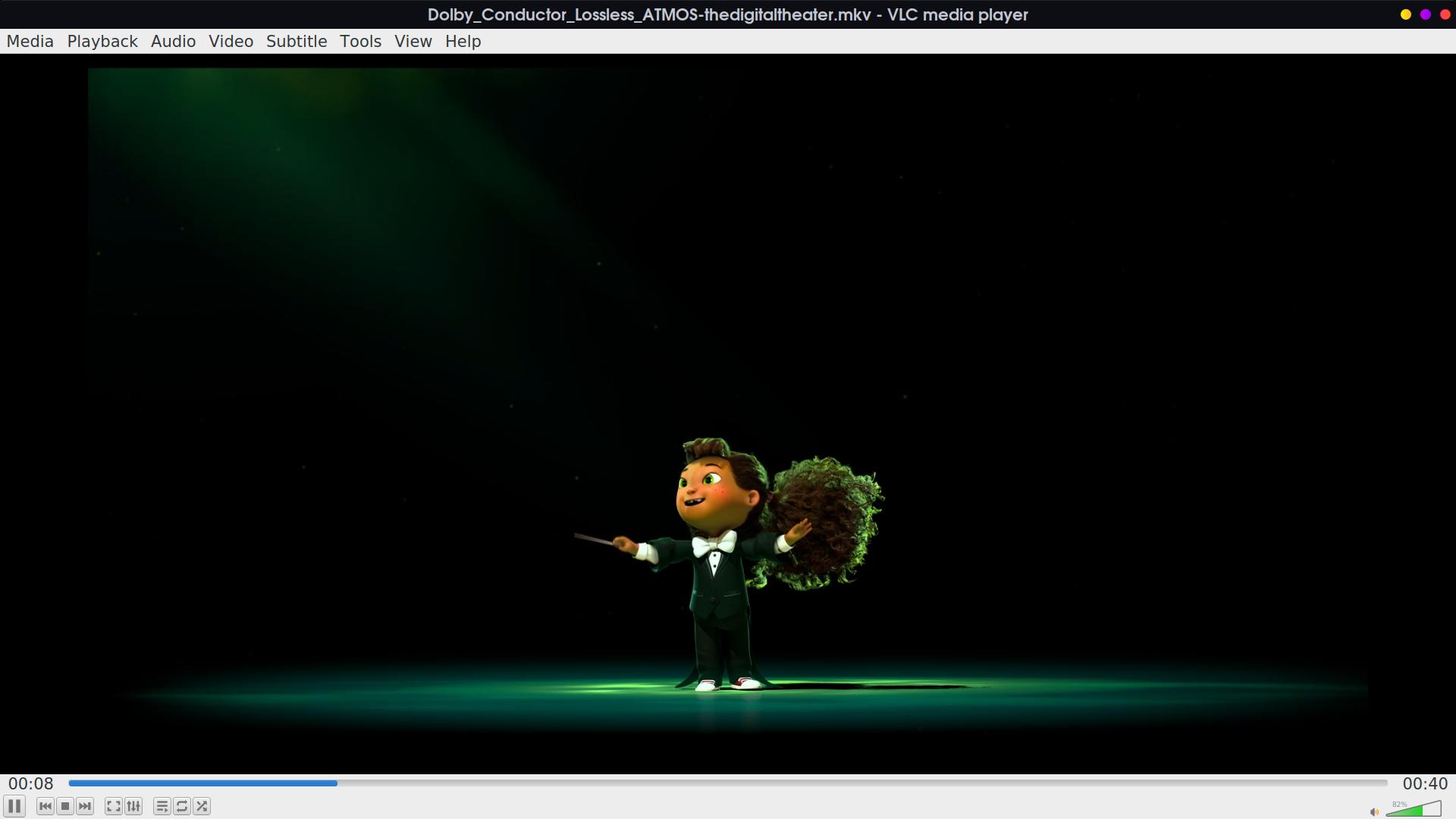Viewport: 1456px width, 819px height.
Task: Open the View menu
Action: 413,42
